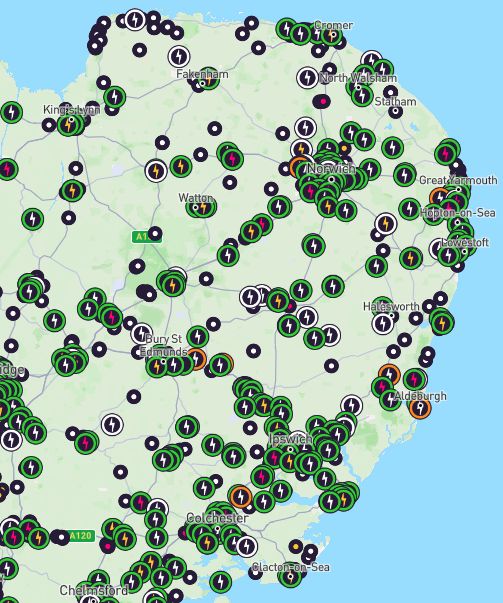The height and width of the screenshot is (603, 503).
Task: Click the Hopton-on-Sea label
Action: point(458,213)
